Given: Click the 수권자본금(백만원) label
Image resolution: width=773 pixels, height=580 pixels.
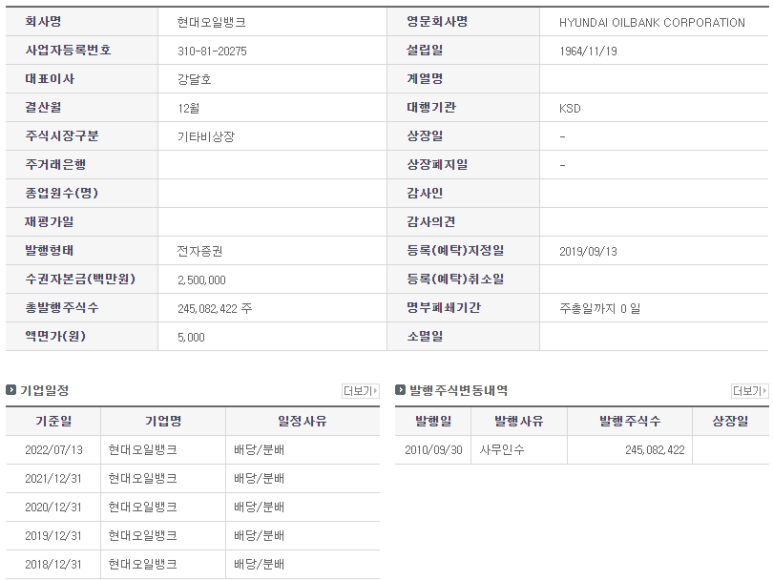Looking at the screenshot, I should pyautogui.click(x=80, y=279).
